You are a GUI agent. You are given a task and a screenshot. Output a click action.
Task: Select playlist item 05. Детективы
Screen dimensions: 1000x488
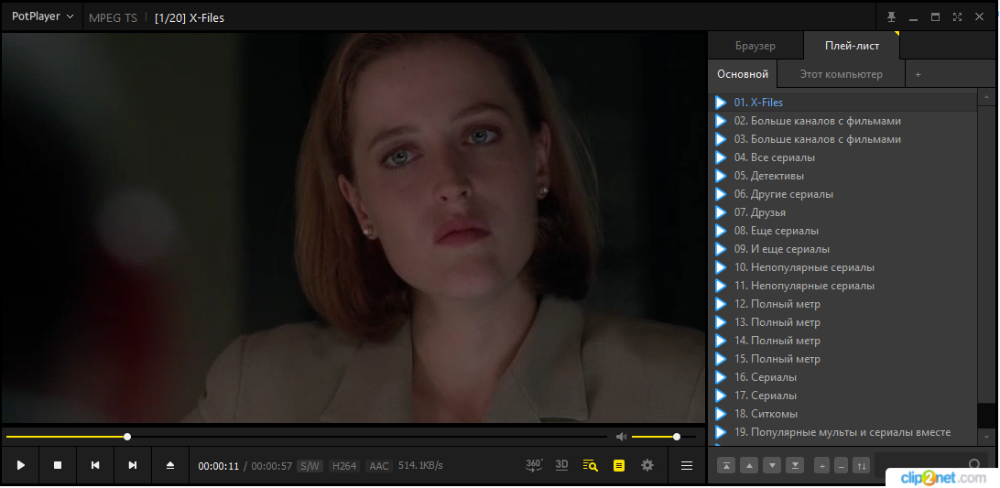point(843,175)
